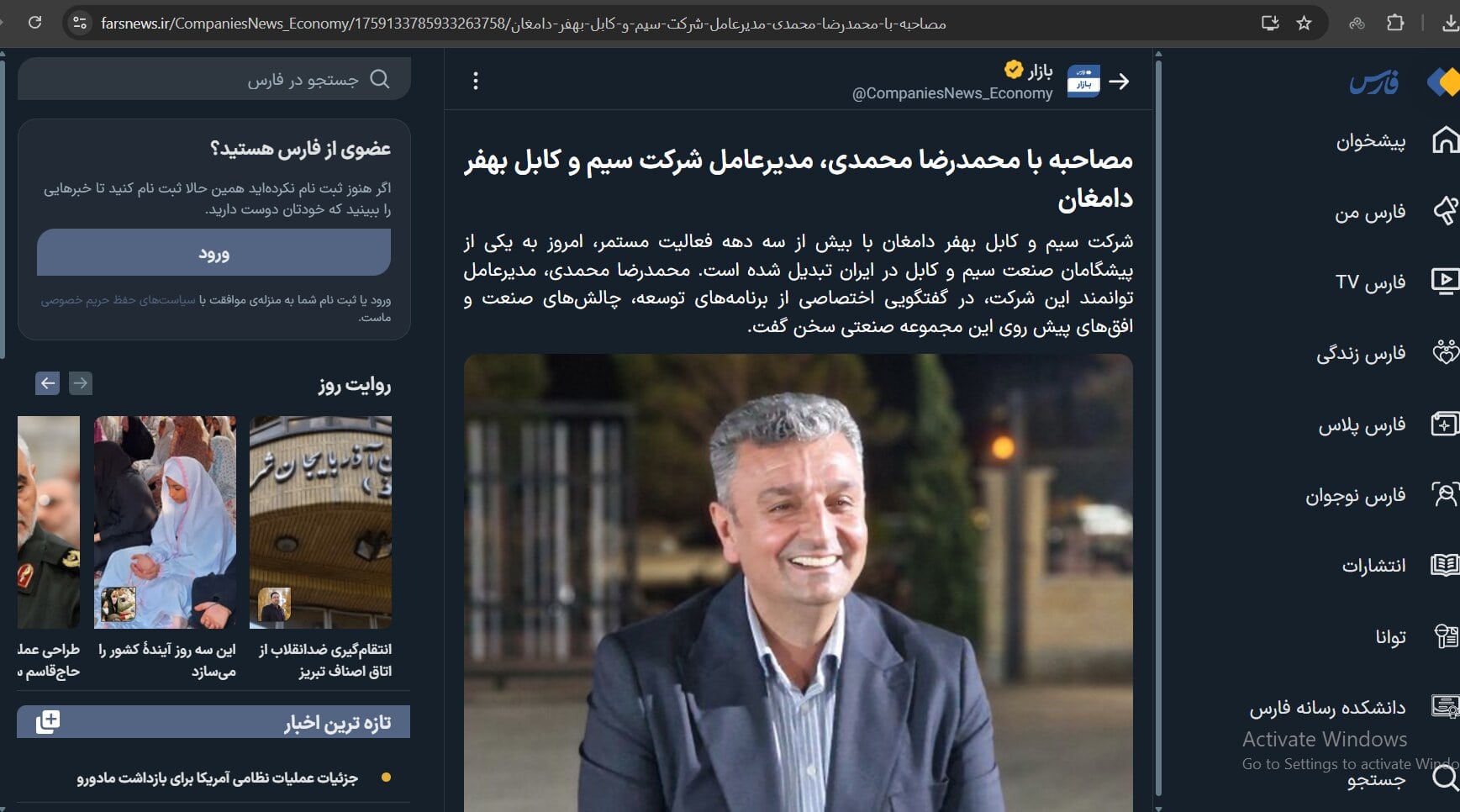Open این سه روز آیندهٔ کشور story thumbnail
This screenshot has height=812, width=1460.
point(165,522)
